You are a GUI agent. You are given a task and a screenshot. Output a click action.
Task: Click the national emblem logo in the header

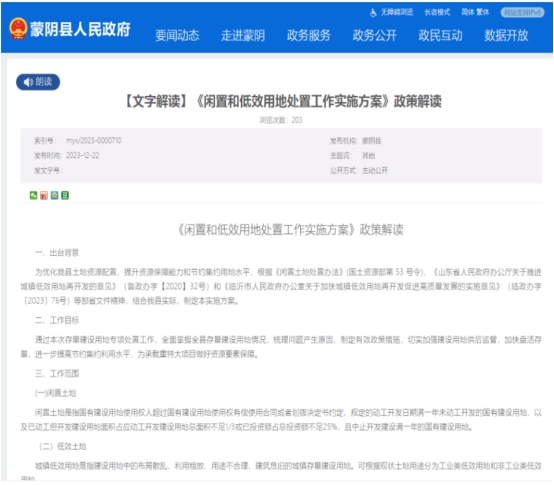coord(18,28)
